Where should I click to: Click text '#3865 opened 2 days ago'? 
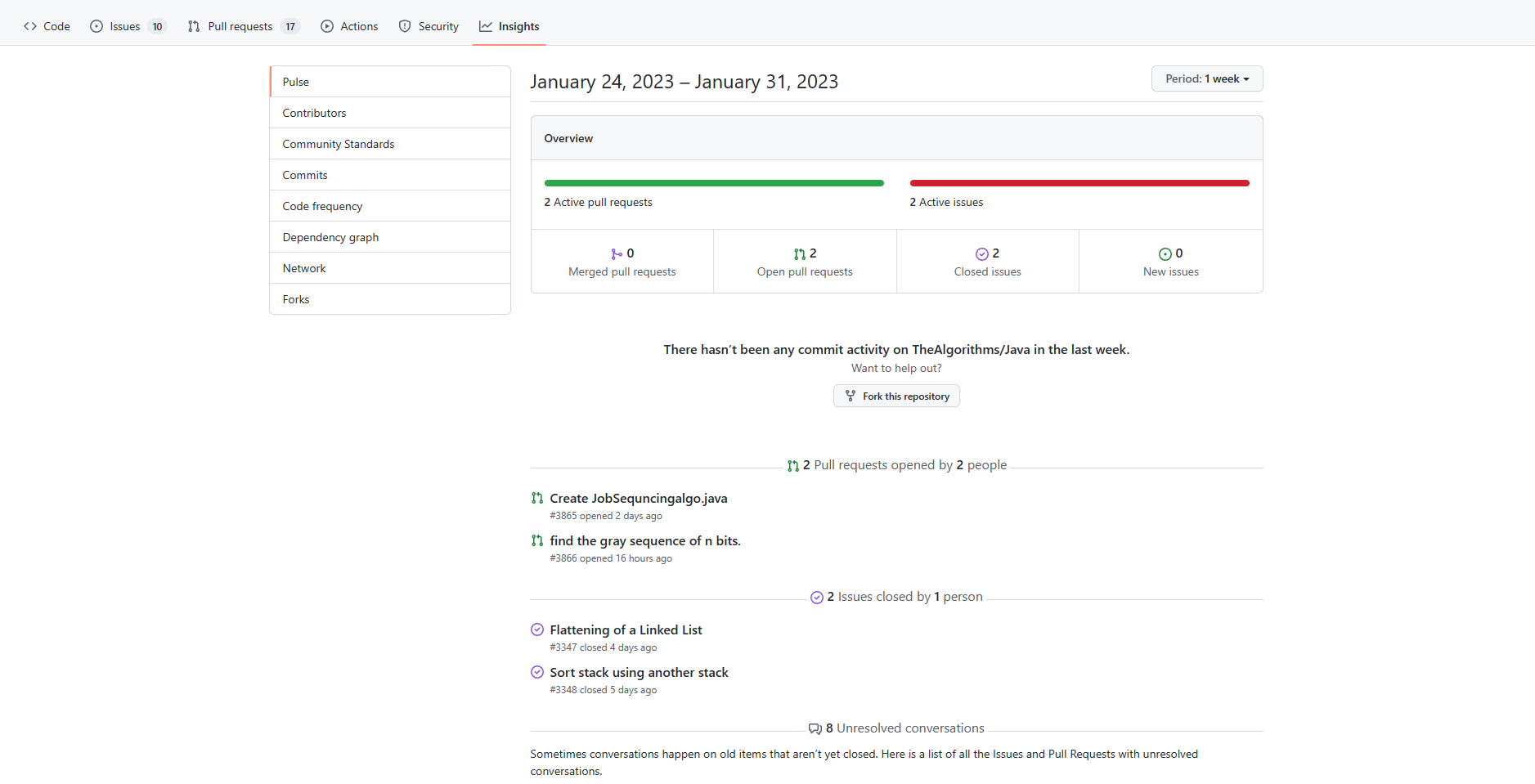(x=606, y=516)
